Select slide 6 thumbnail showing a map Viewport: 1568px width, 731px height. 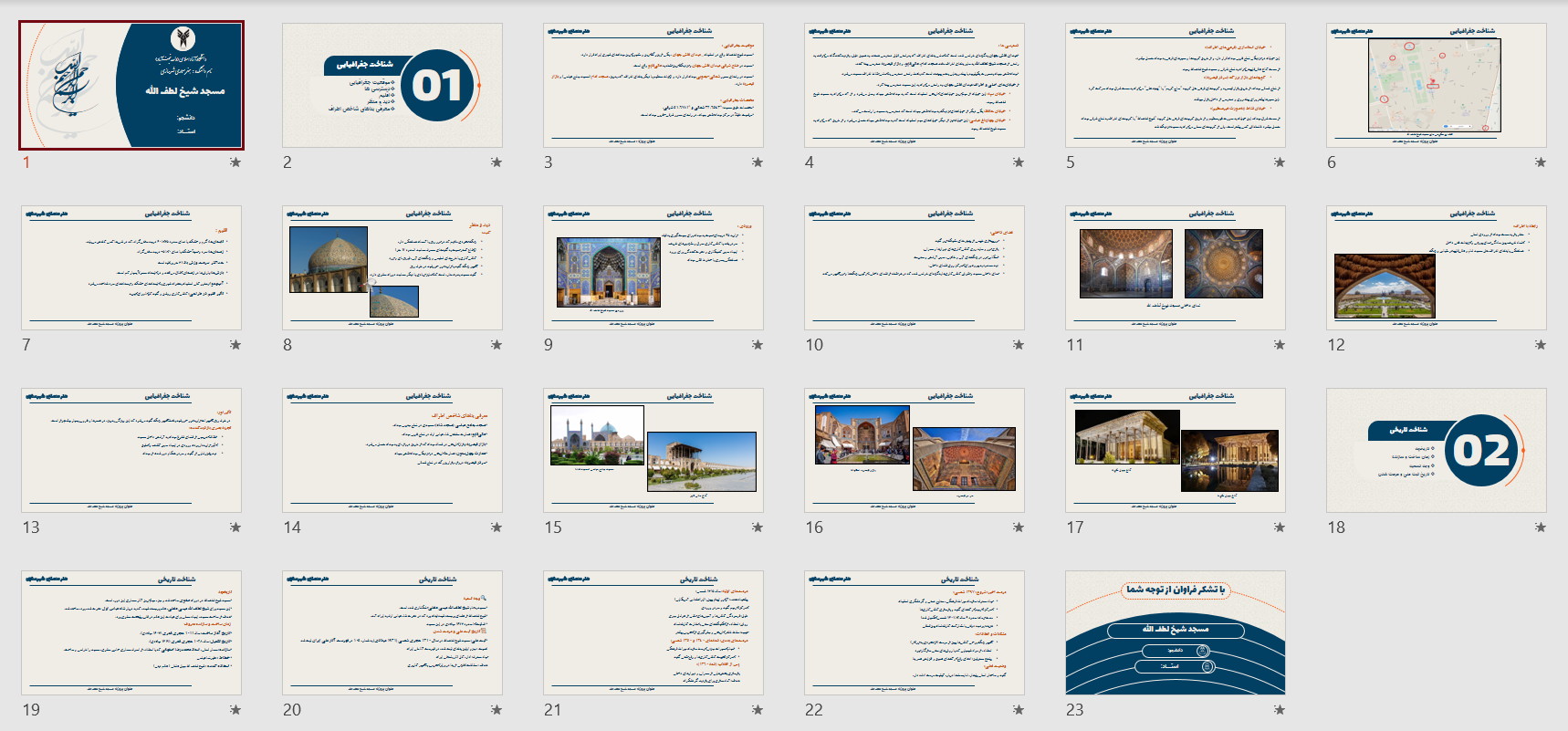click(1437, 85)
